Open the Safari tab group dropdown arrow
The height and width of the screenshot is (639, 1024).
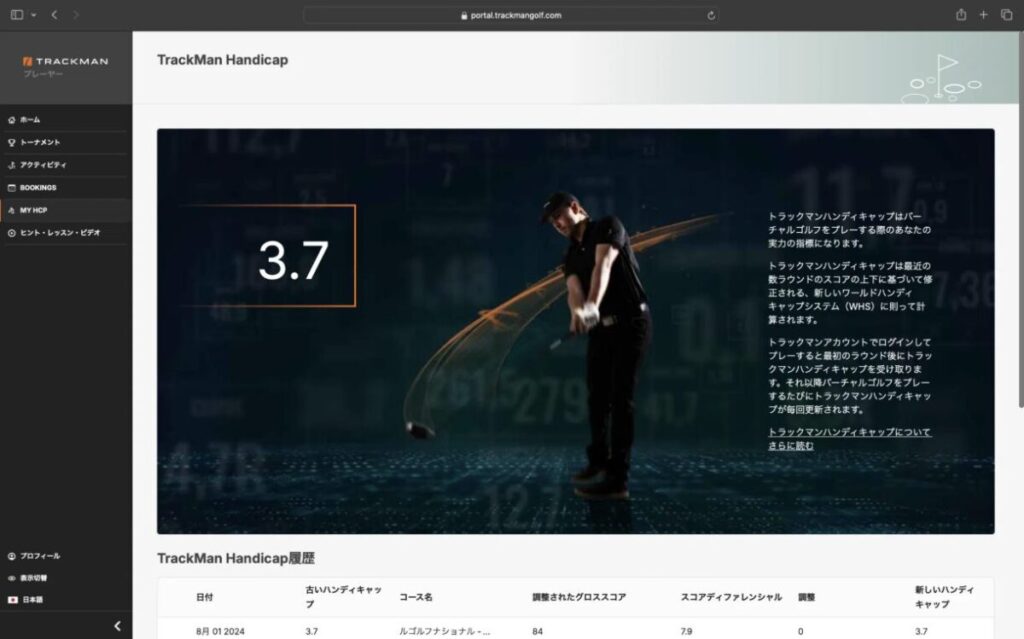click(33, 15)
